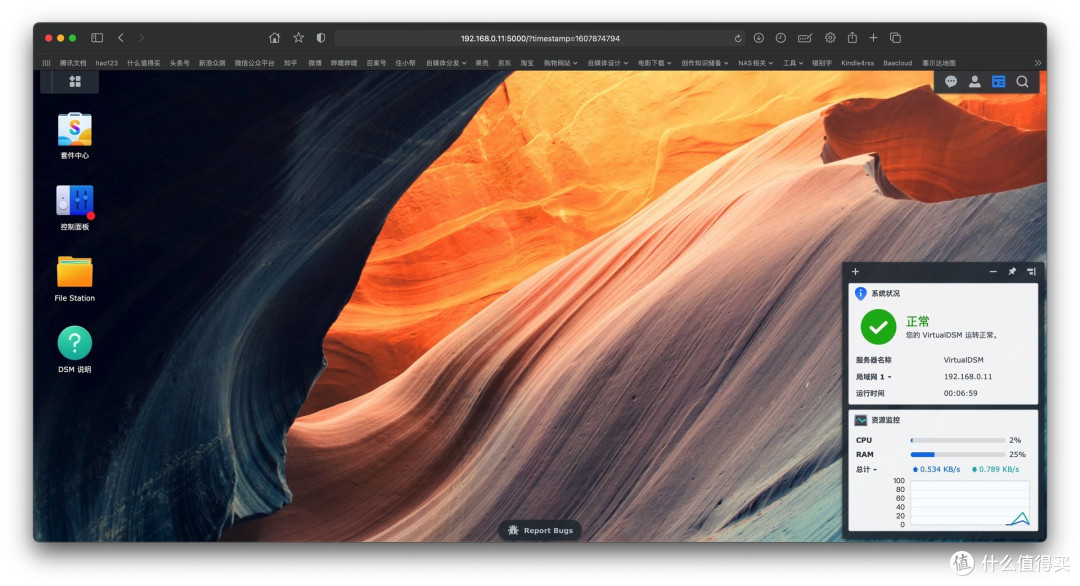The width and height of the screenshot is (1080, 586).
Task: Add a widget with plus button
Action: (x=855, y=272)
